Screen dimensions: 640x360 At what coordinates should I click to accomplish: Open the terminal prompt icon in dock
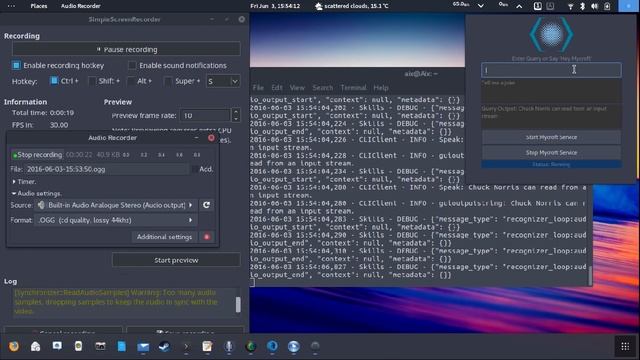186,347
